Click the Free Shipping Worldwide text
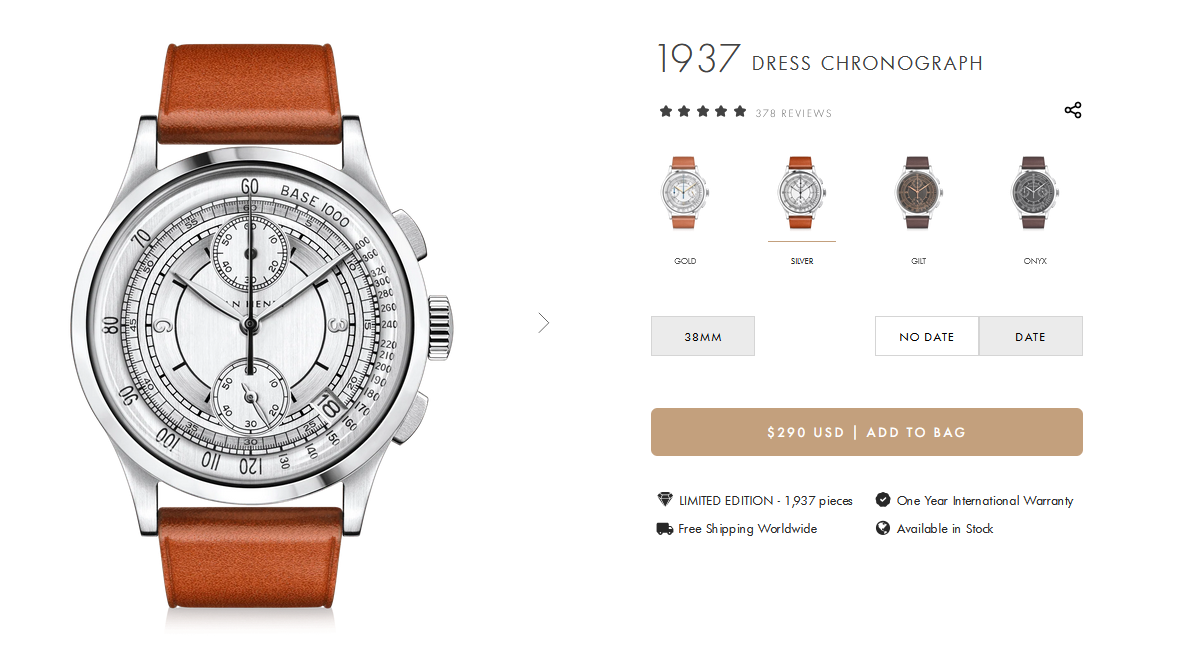Viewport: 1177px width, 645px height. coord(748,529)
